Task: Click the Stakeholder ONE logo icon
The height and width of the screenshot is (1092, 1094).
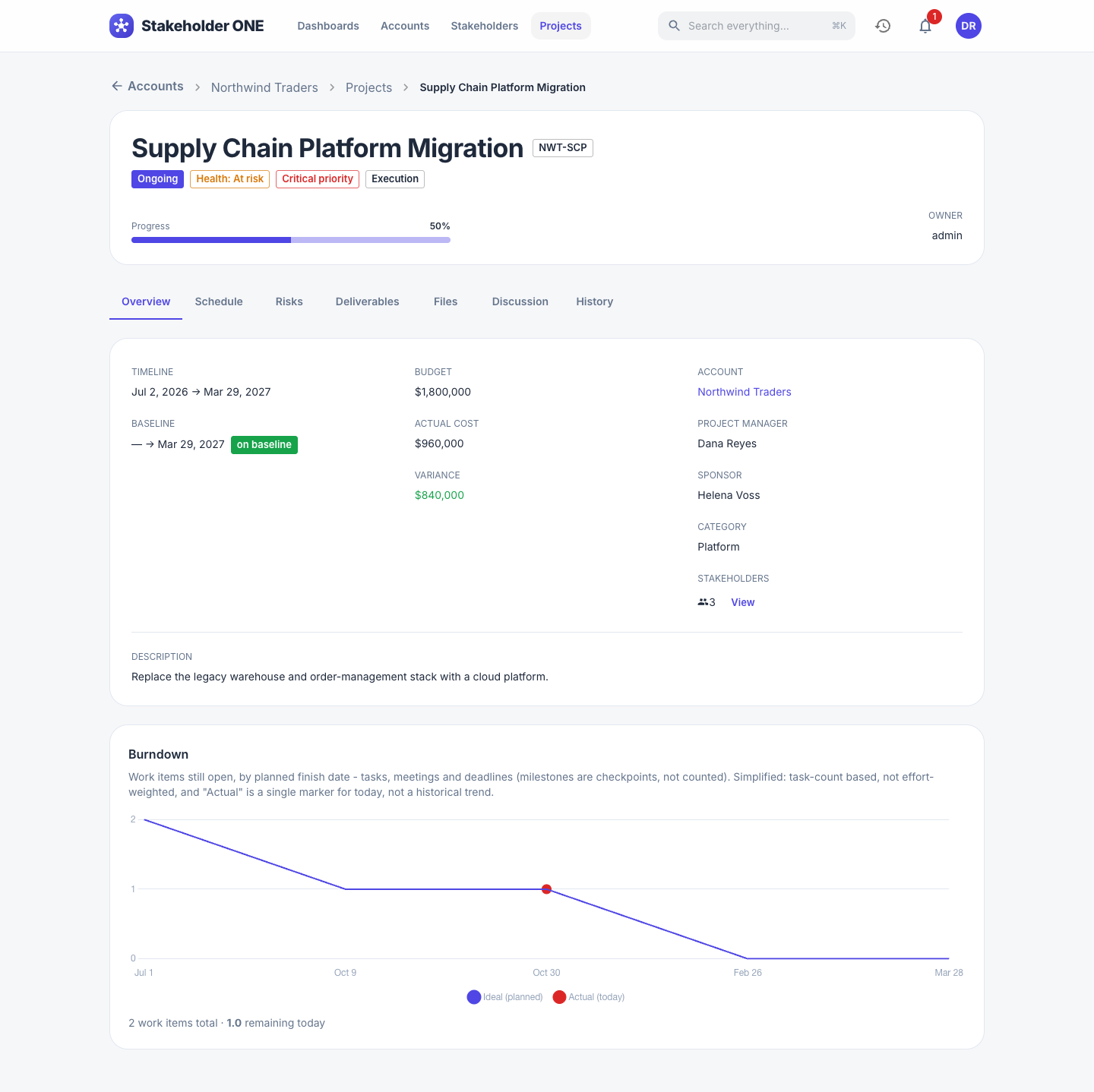Action: coord(122,26)
